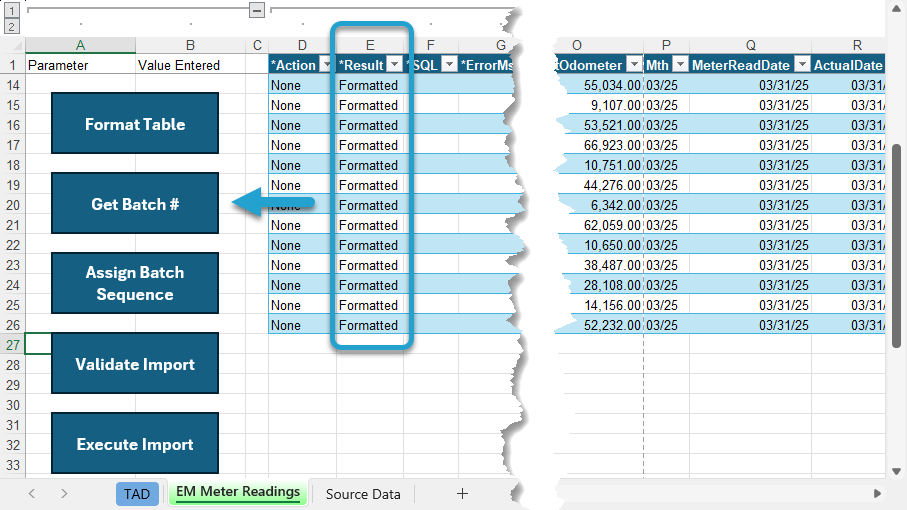The height and width of the screenshot is (510, 907).
Task: Add a new sheet with plus icon
Action: (x=462, y=494)
